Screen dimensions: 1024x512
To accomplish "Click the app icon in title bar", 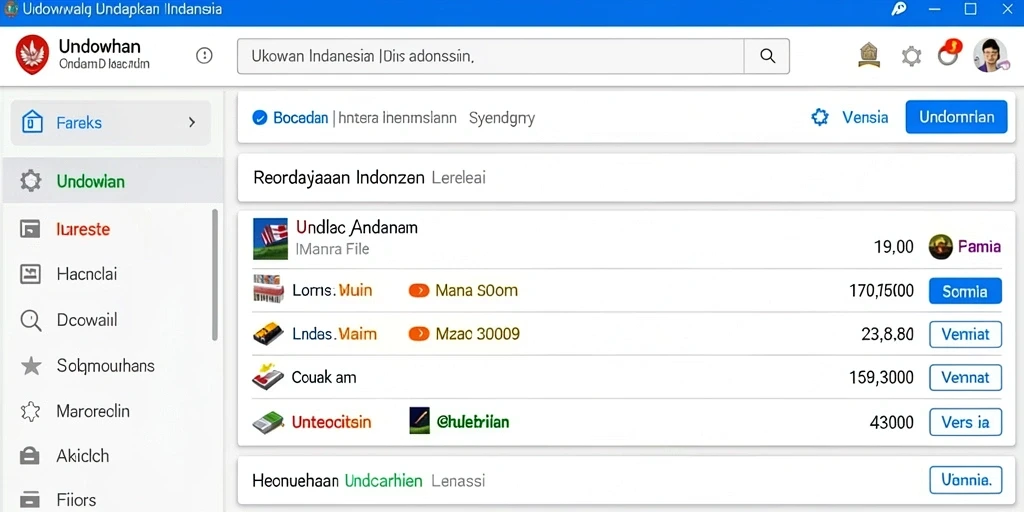I will coord(10,10).
